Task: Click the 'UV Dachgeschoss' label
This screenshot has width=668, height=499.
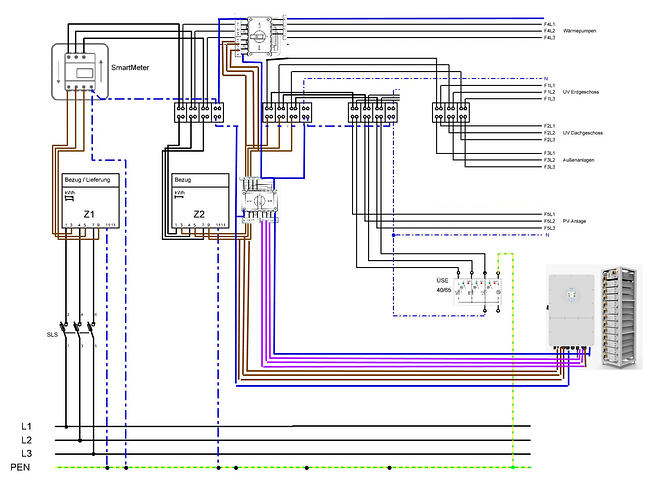Action: click(582, 133)
